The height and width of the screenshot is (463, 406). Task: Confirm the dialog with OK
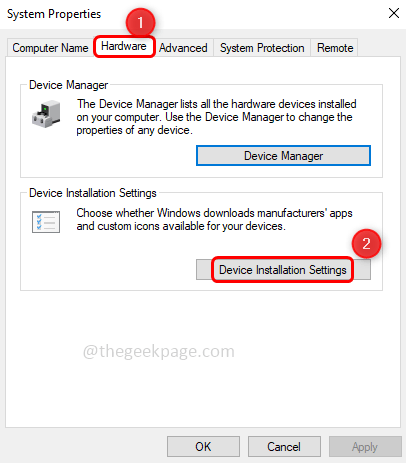tap(203, 447)
